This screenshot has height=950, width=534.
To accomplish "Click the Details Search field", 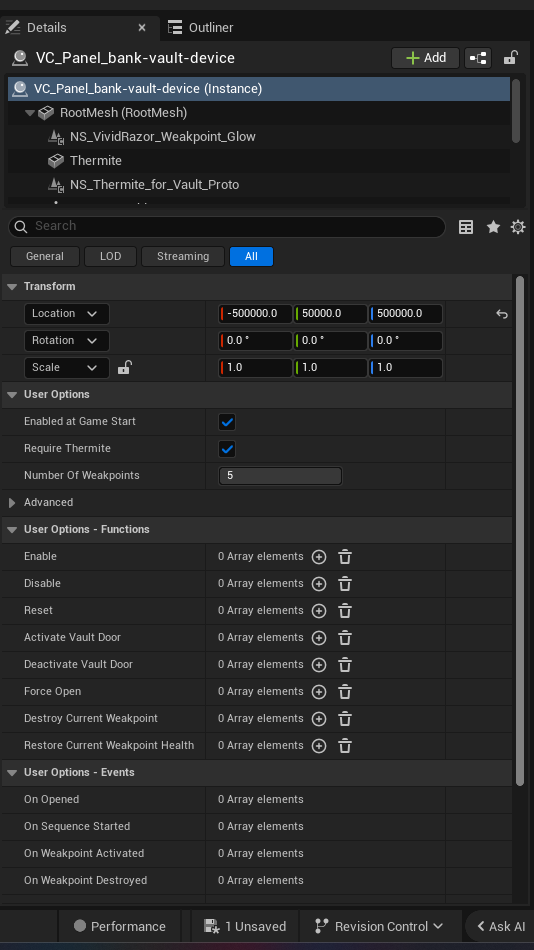I will tap(227, 227).
